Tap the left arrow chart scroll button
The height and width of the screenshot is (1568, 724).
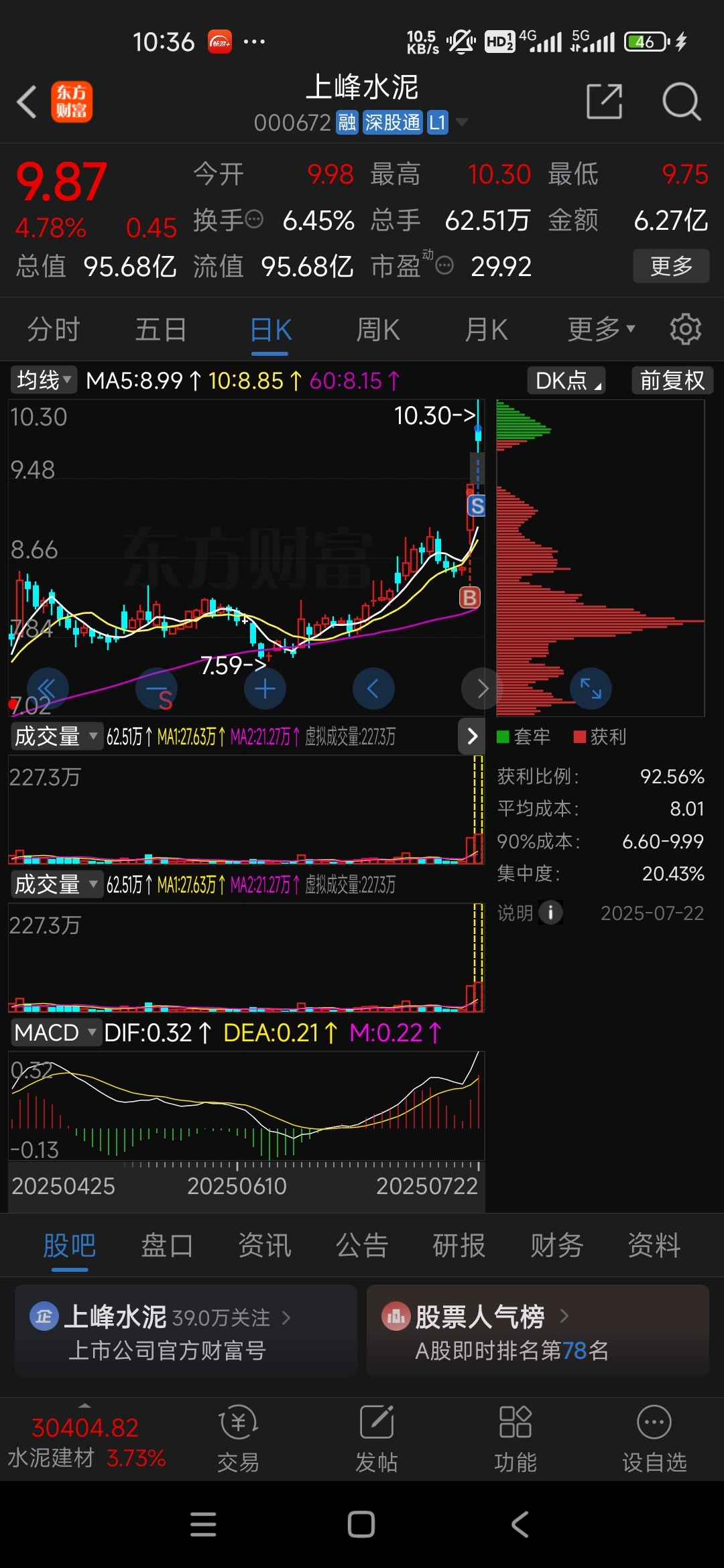point(373,688)
